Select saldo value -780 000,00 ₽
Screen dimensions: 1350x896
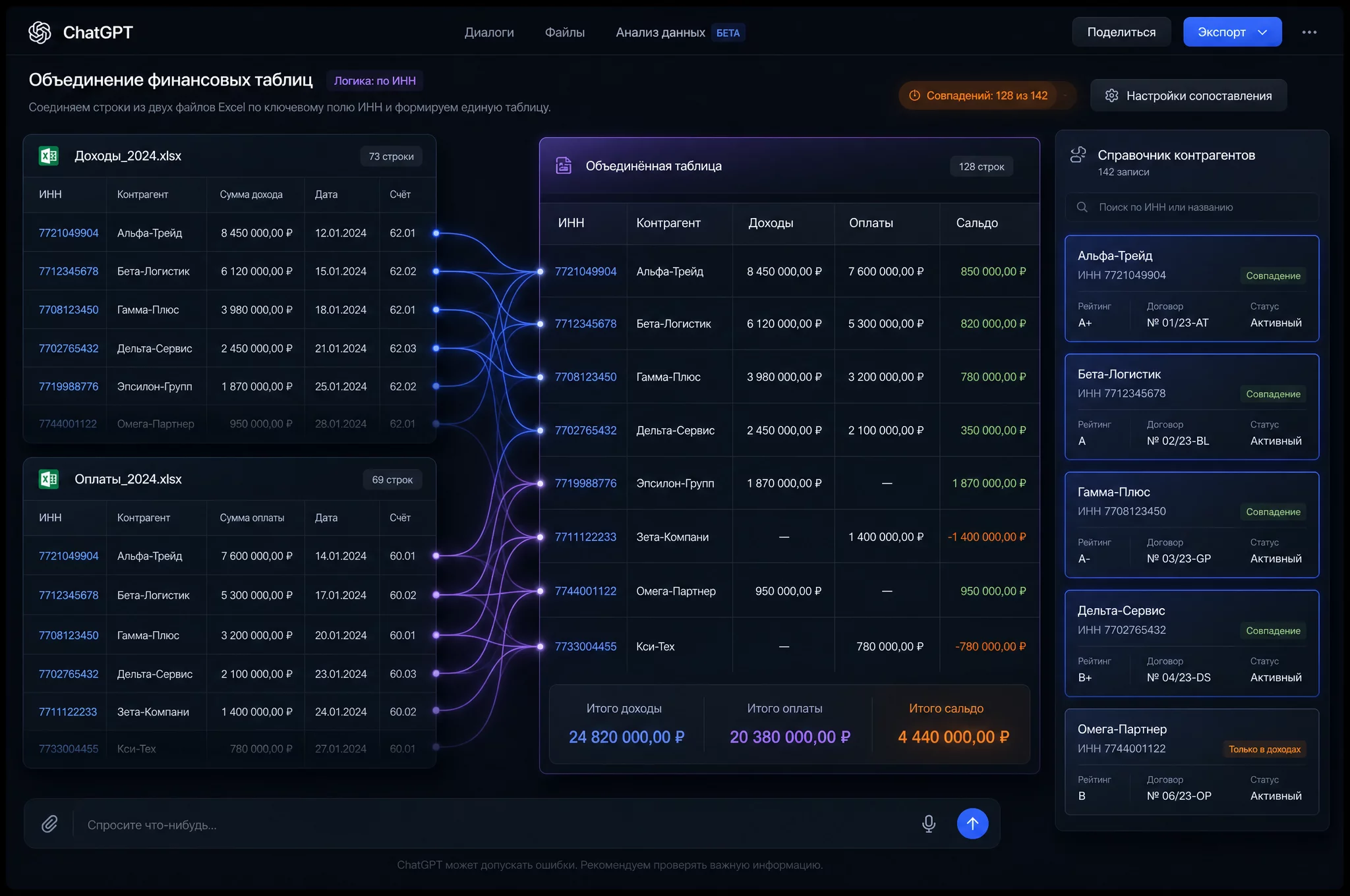[991, 646]
